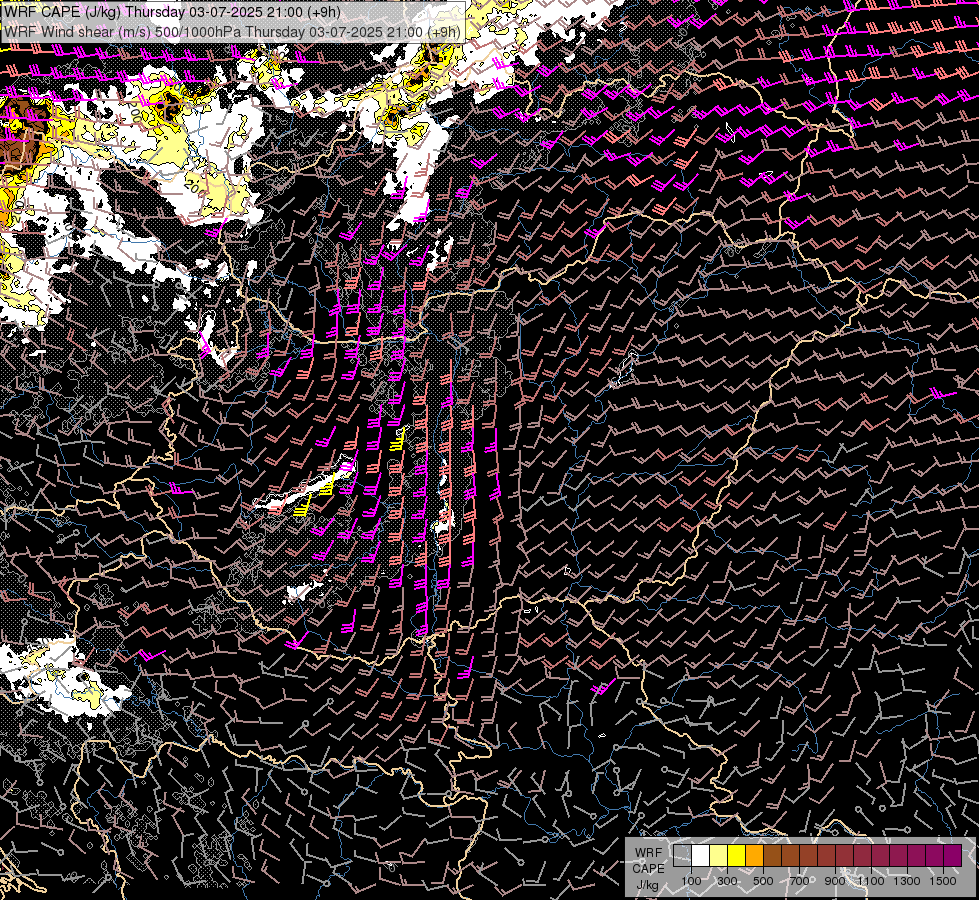
Task: Click the legend value 700
Action: (x=799, y=881)
